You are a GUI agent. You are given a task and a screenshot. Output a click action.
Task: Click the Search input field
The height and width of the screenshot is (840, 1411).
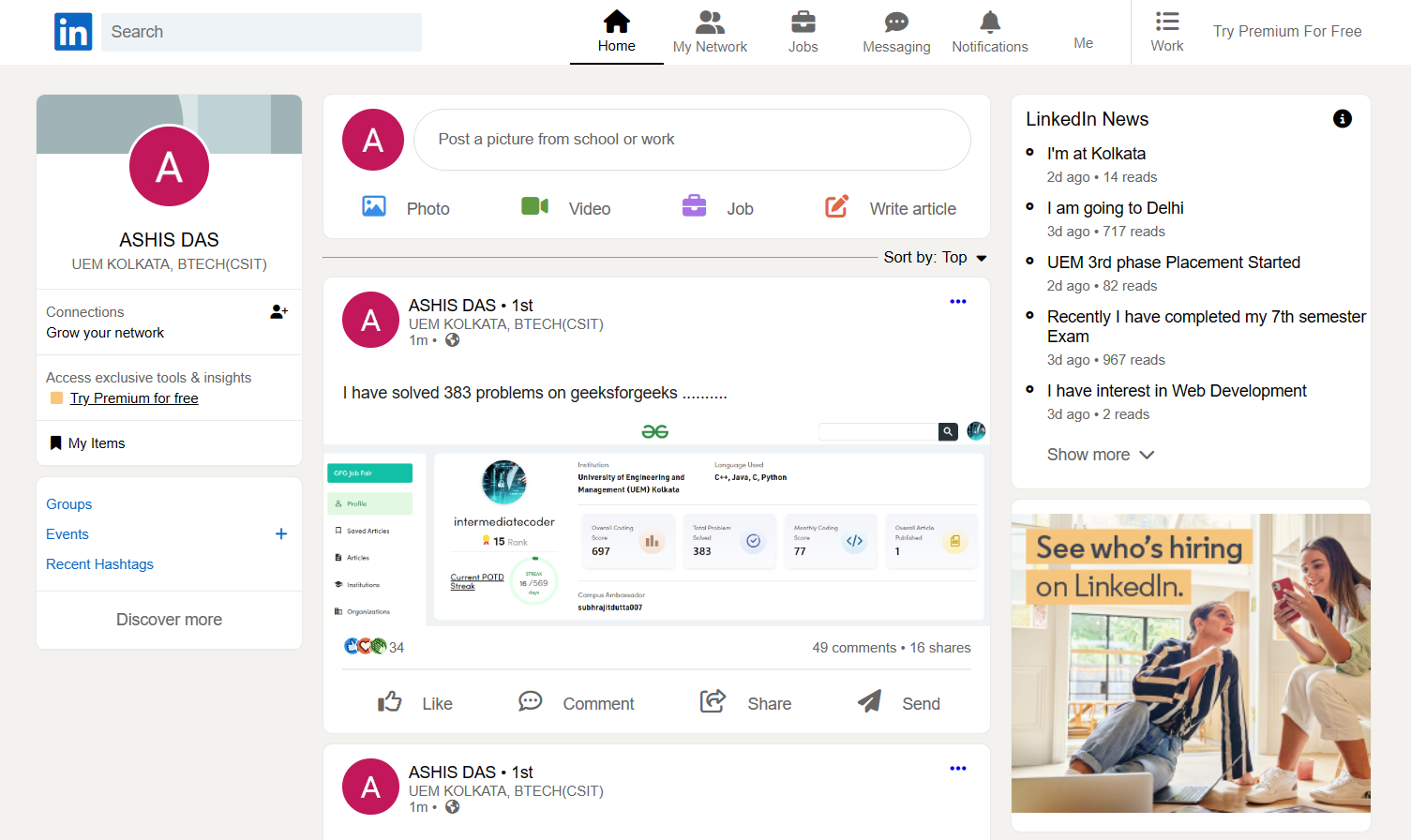click(x=261, y=31)
